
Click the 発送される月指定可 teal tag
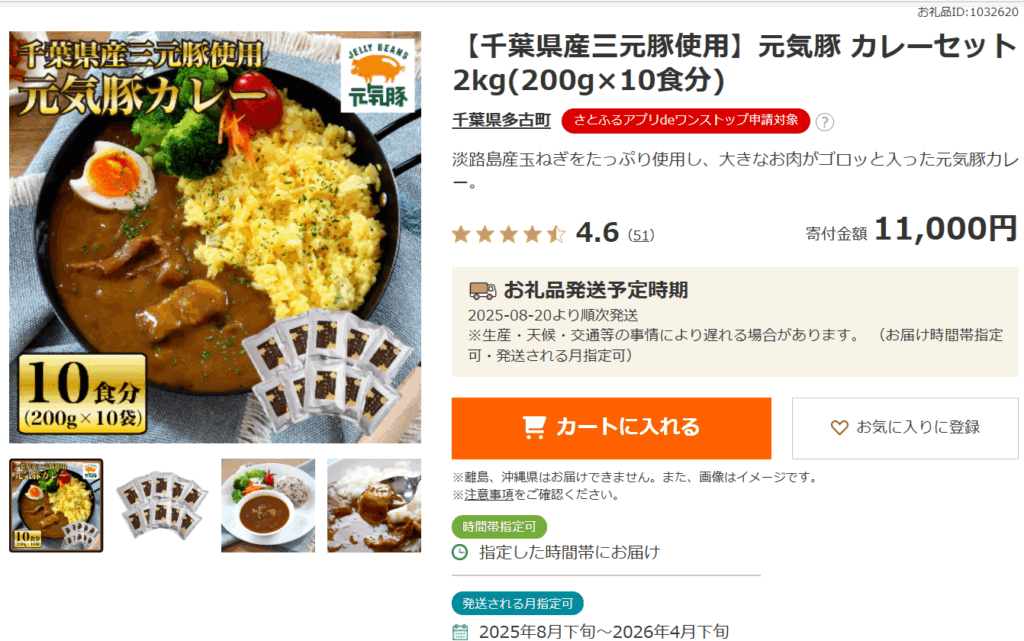(518, 603)
